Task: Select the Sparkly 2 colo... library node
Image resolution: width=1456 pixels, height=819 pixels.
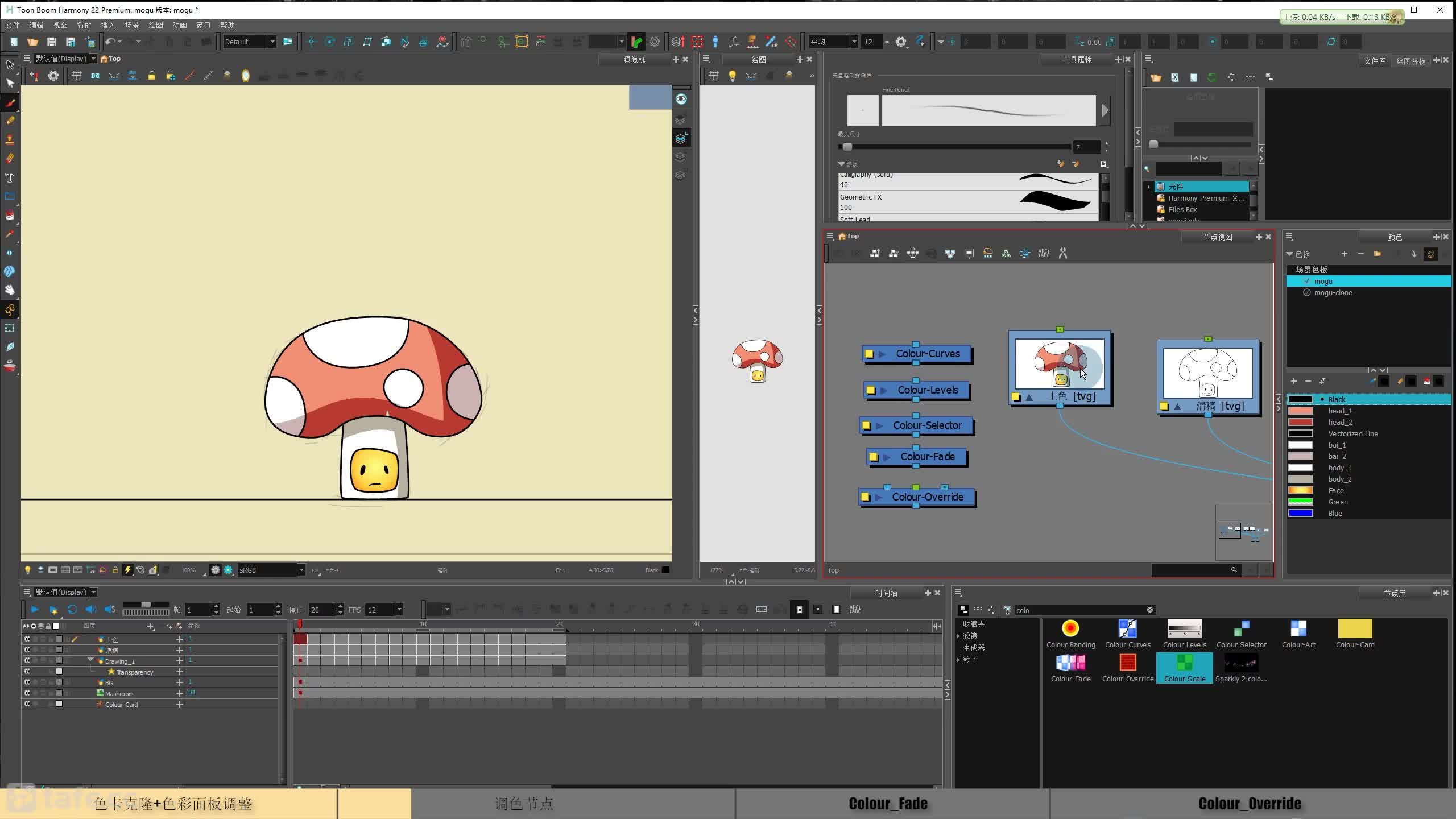Action: pos(1241,668)
